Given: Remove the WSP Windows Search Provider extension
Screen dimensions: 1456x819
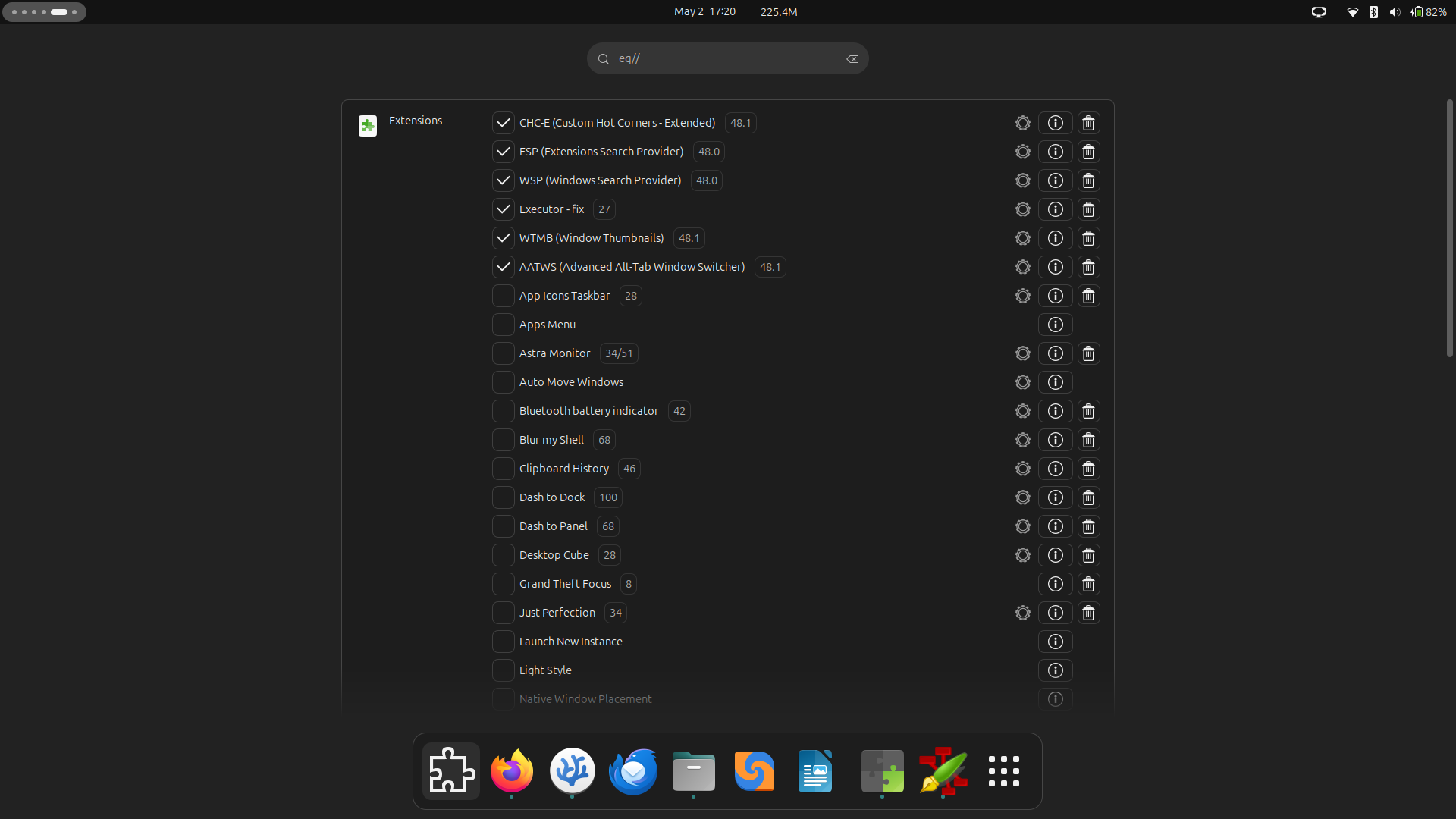Looking at the screenshot, I should [x=1088, y=180].
